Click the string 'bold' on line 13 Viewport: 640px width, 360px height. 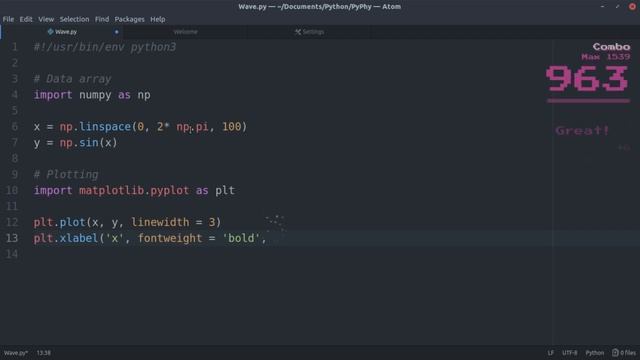point(241,238)
